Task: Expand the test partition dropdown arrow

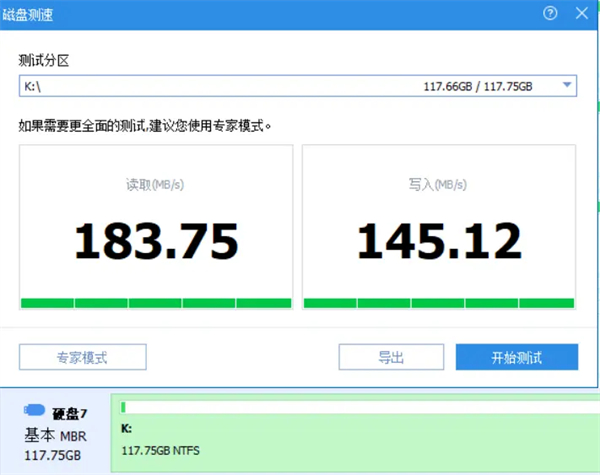Action: pos(567,86)
